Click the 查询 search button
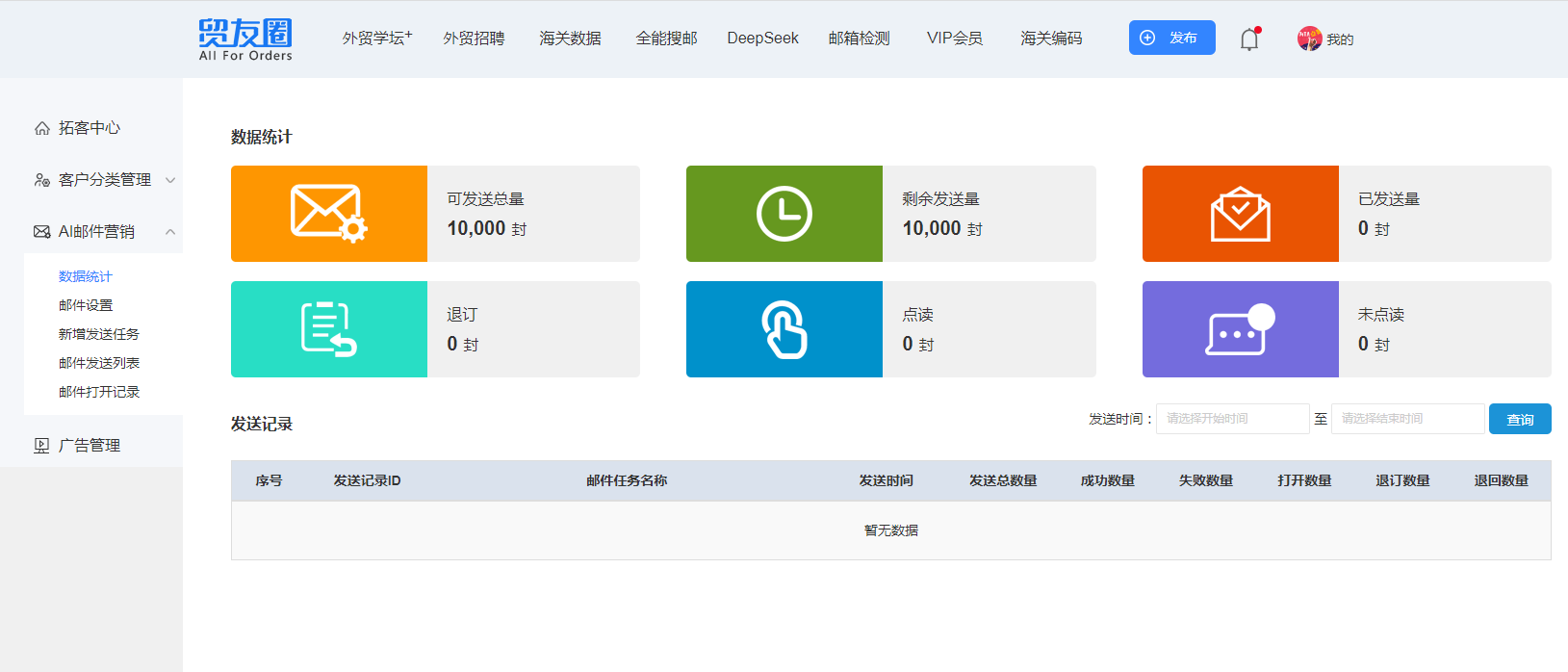Screen dimensions: 1568x672 1519,419
